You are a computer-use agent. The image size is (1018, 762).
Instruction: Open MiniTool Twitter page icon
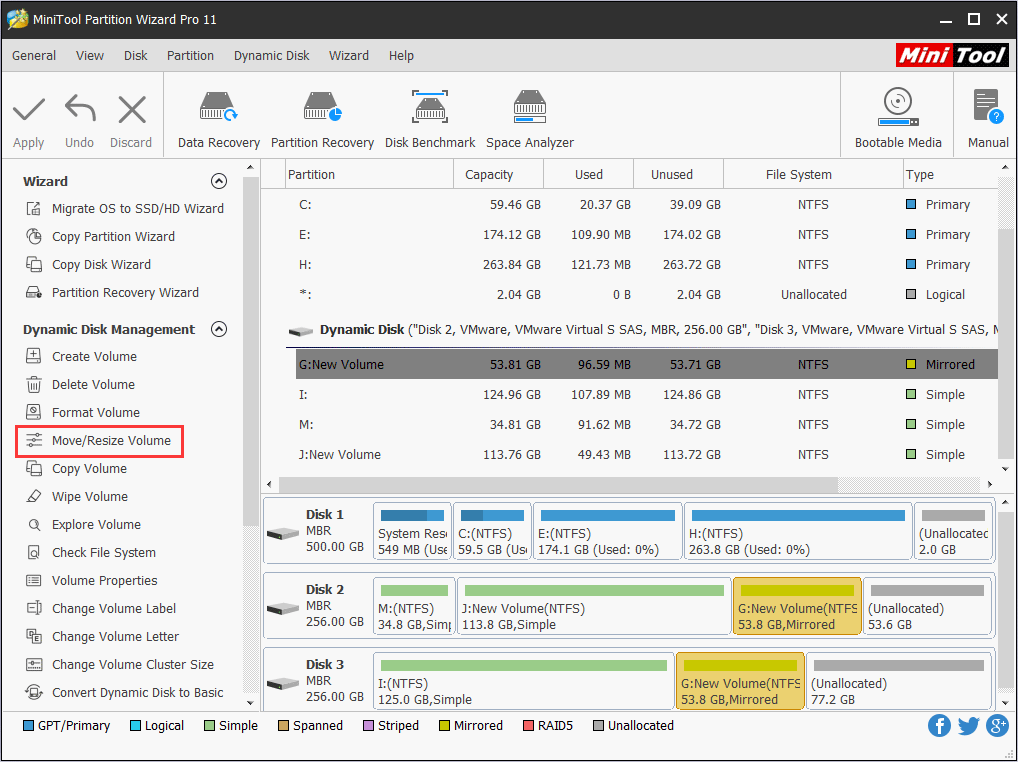coord(968,725)
